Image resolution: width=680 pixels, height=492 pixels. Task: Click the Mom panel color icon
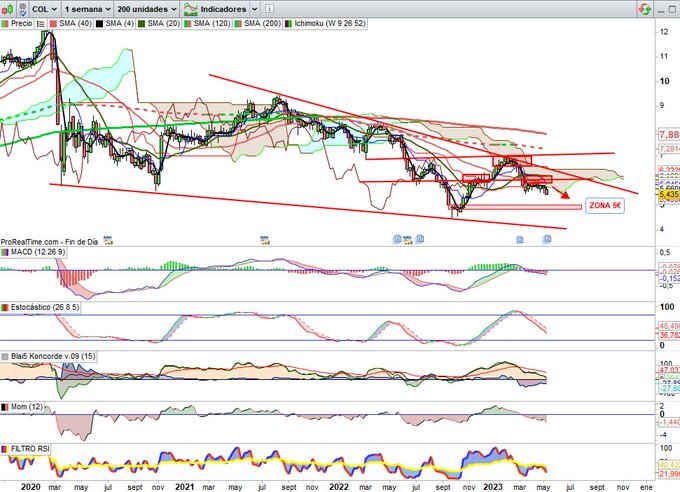click(x=5, y=407)
